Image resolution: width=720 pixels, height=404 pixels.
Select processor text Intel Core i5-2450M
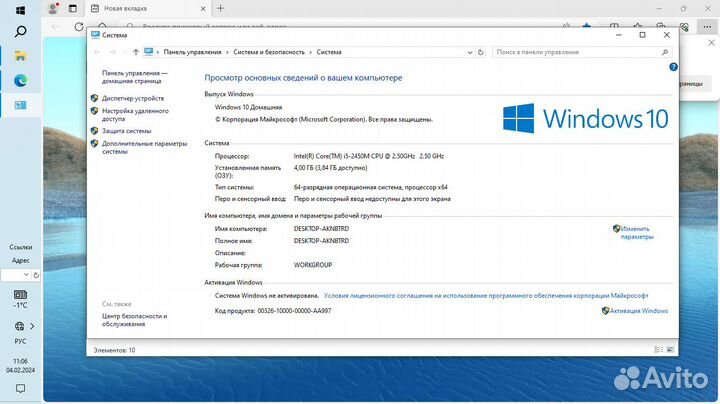(369, 156)
